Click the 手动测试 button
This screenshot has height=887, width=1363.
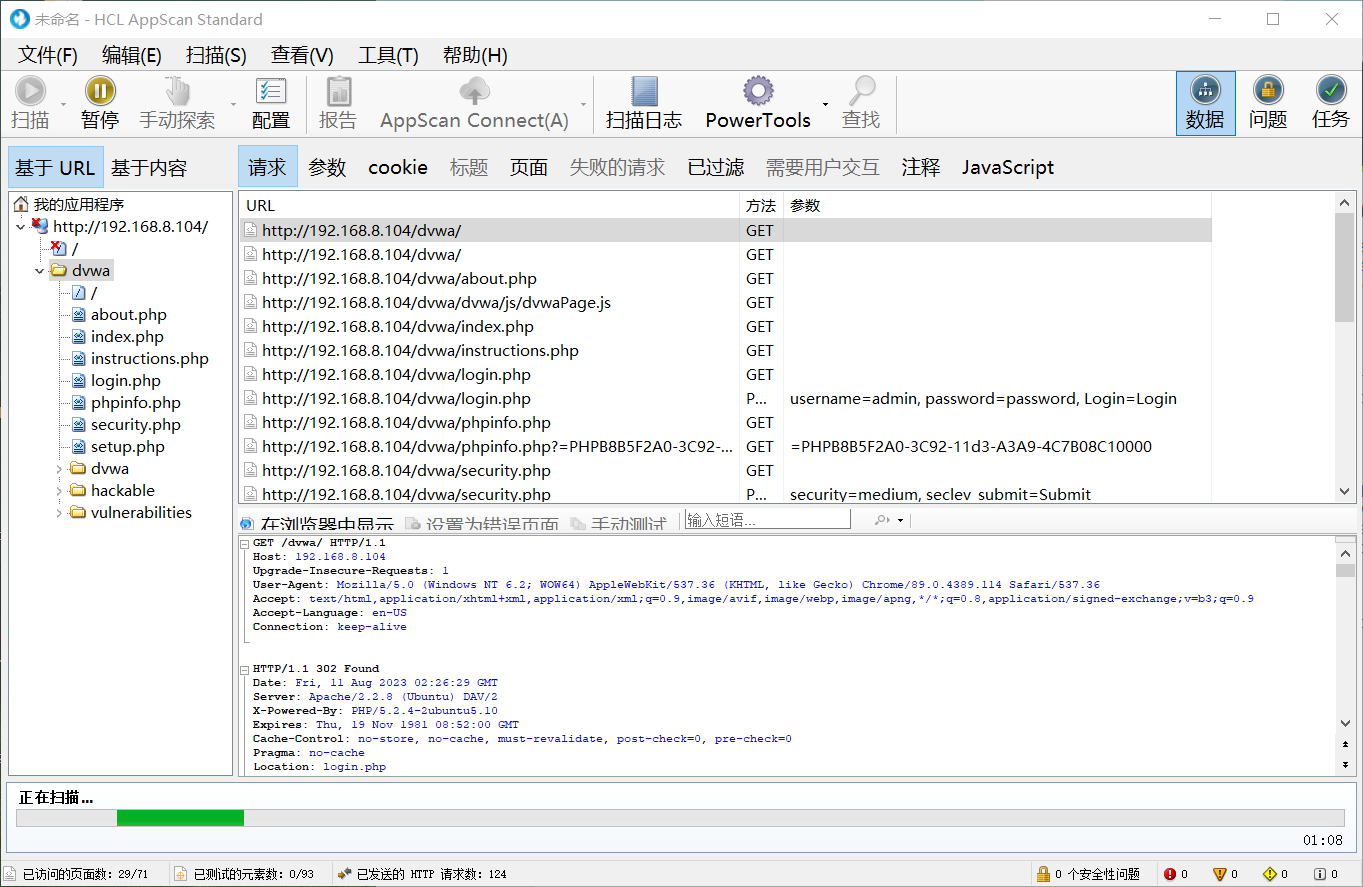coord(618,523)
